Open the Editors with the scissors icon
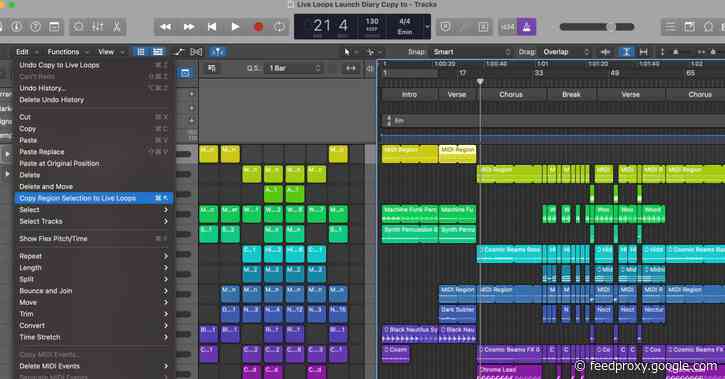 coord(117,27)
